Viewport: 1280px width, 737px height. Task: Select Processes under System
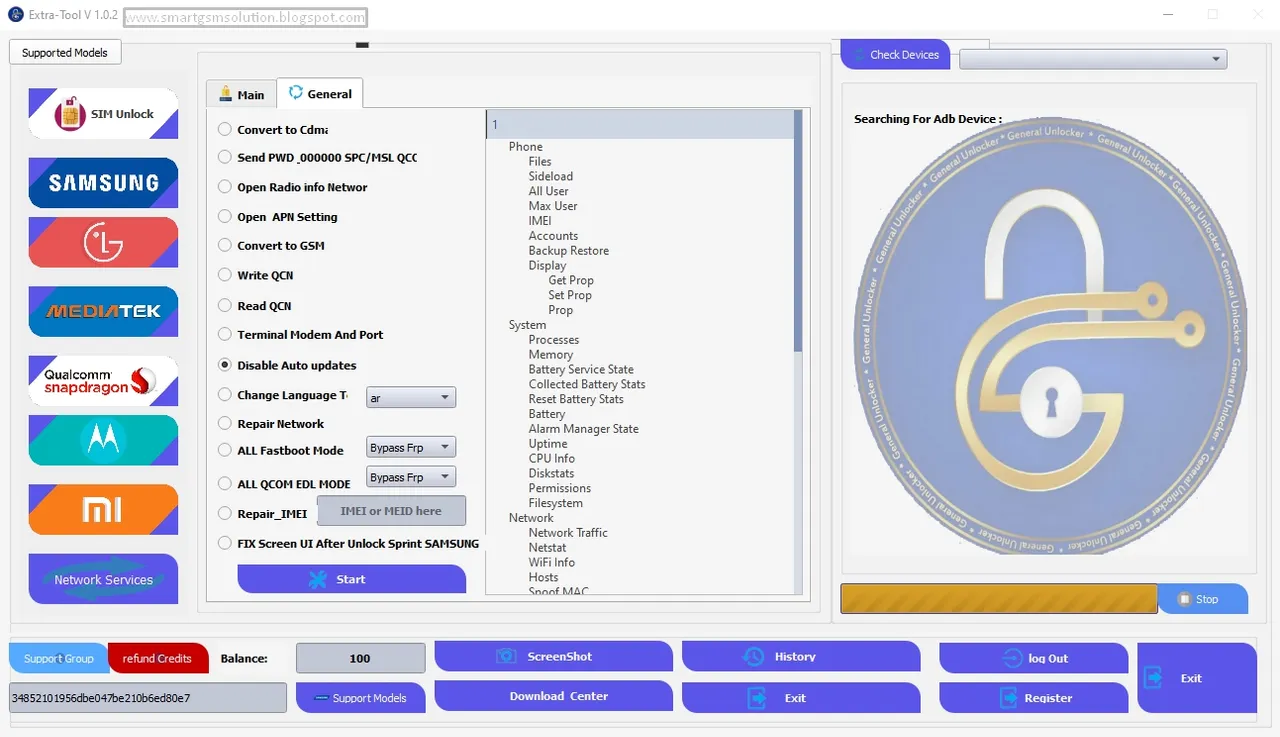point(554,340)
